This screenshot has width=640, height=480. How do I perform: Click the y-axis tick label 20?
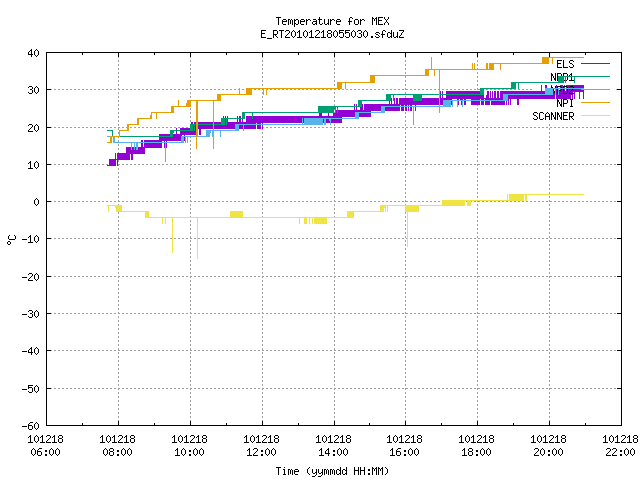coord(33,128)
